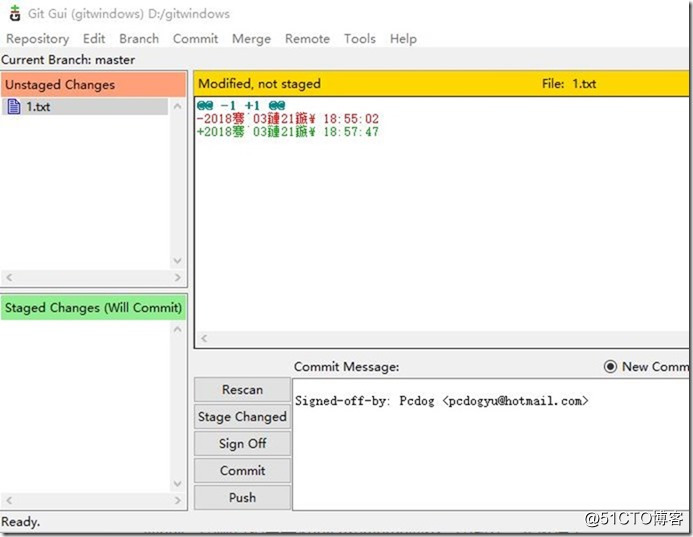
Task: Click the removed diff line ending 18:55:02
Action: (288, 118)
